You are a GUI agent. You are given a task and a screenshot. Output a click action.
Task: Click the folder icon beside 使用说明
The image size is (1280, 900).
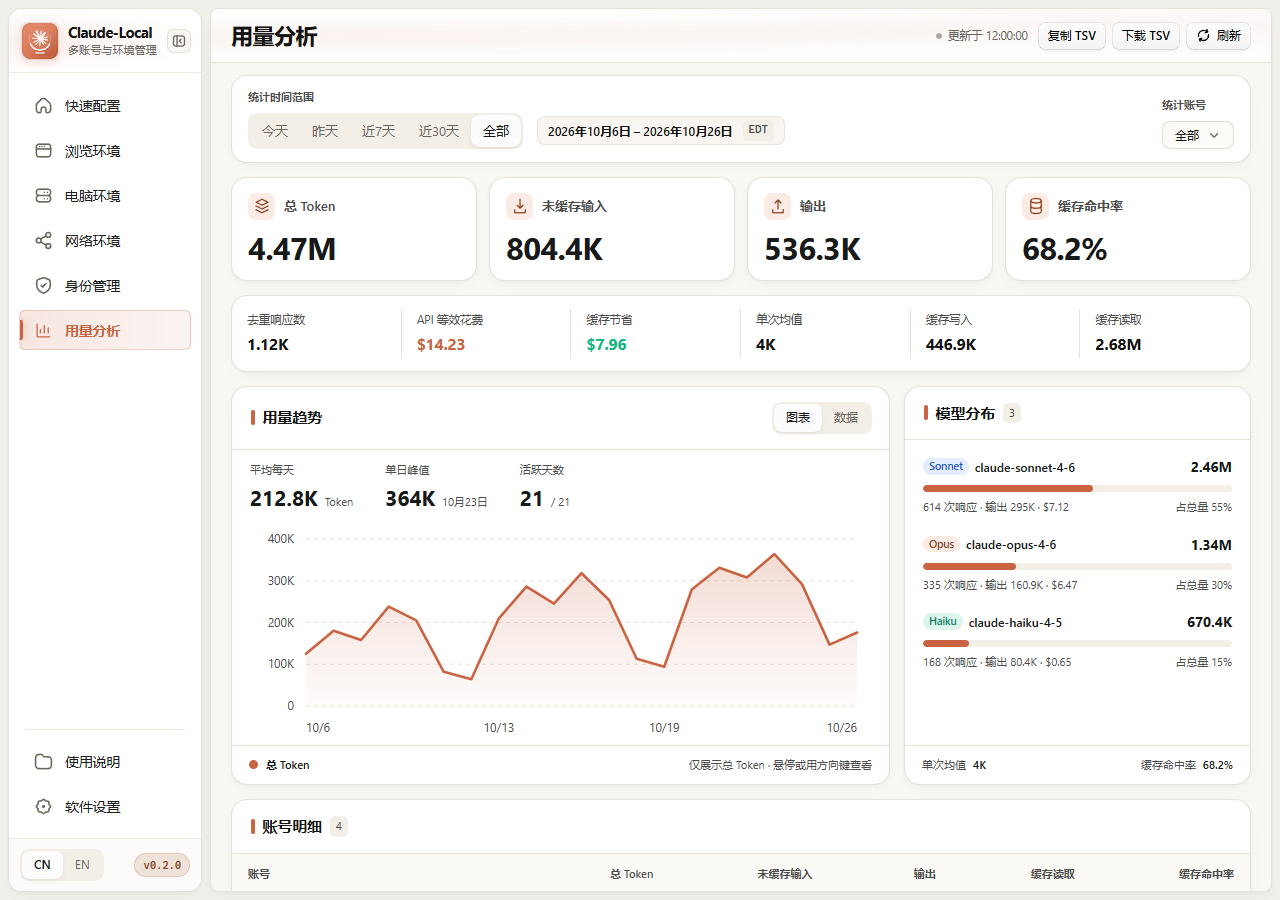(x=43, y=762)
